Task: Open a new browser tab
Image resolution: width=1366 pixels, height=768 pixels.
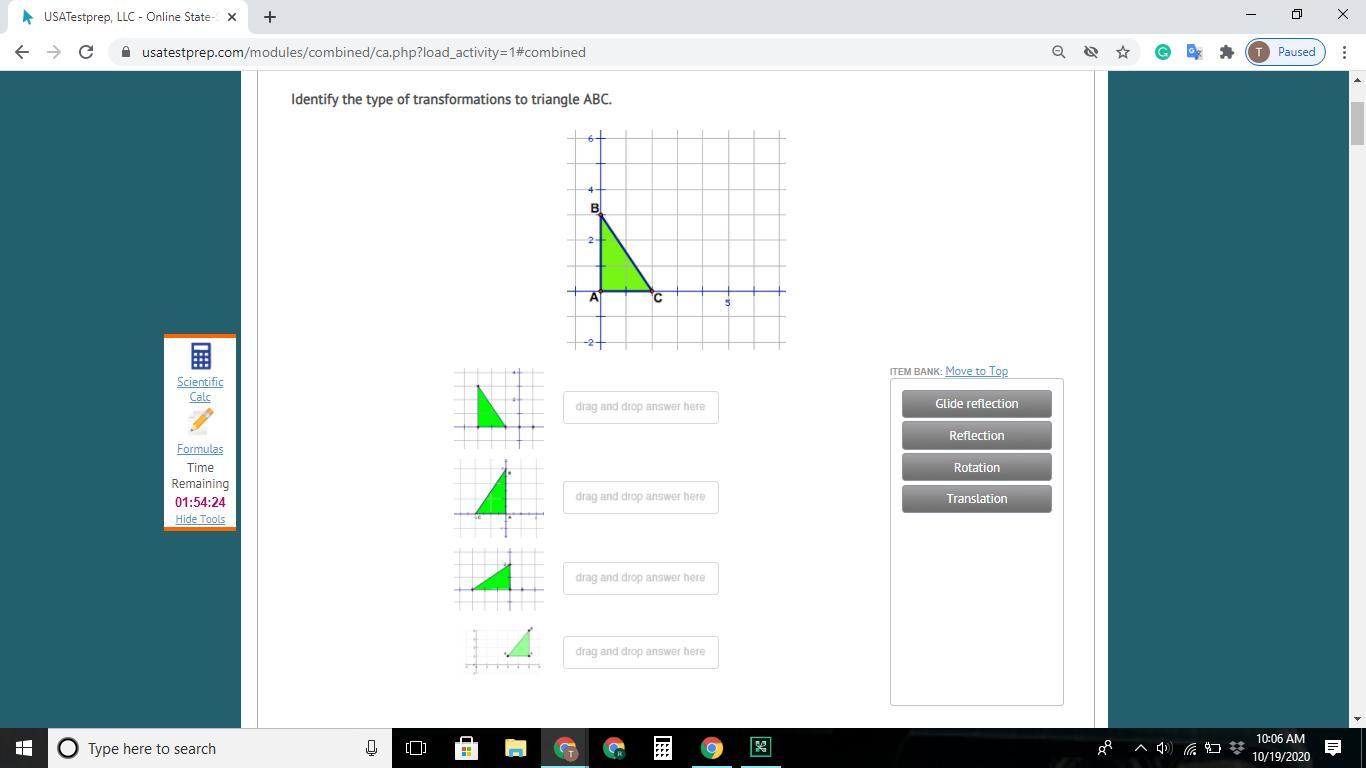Action: [x=269, y=17]
